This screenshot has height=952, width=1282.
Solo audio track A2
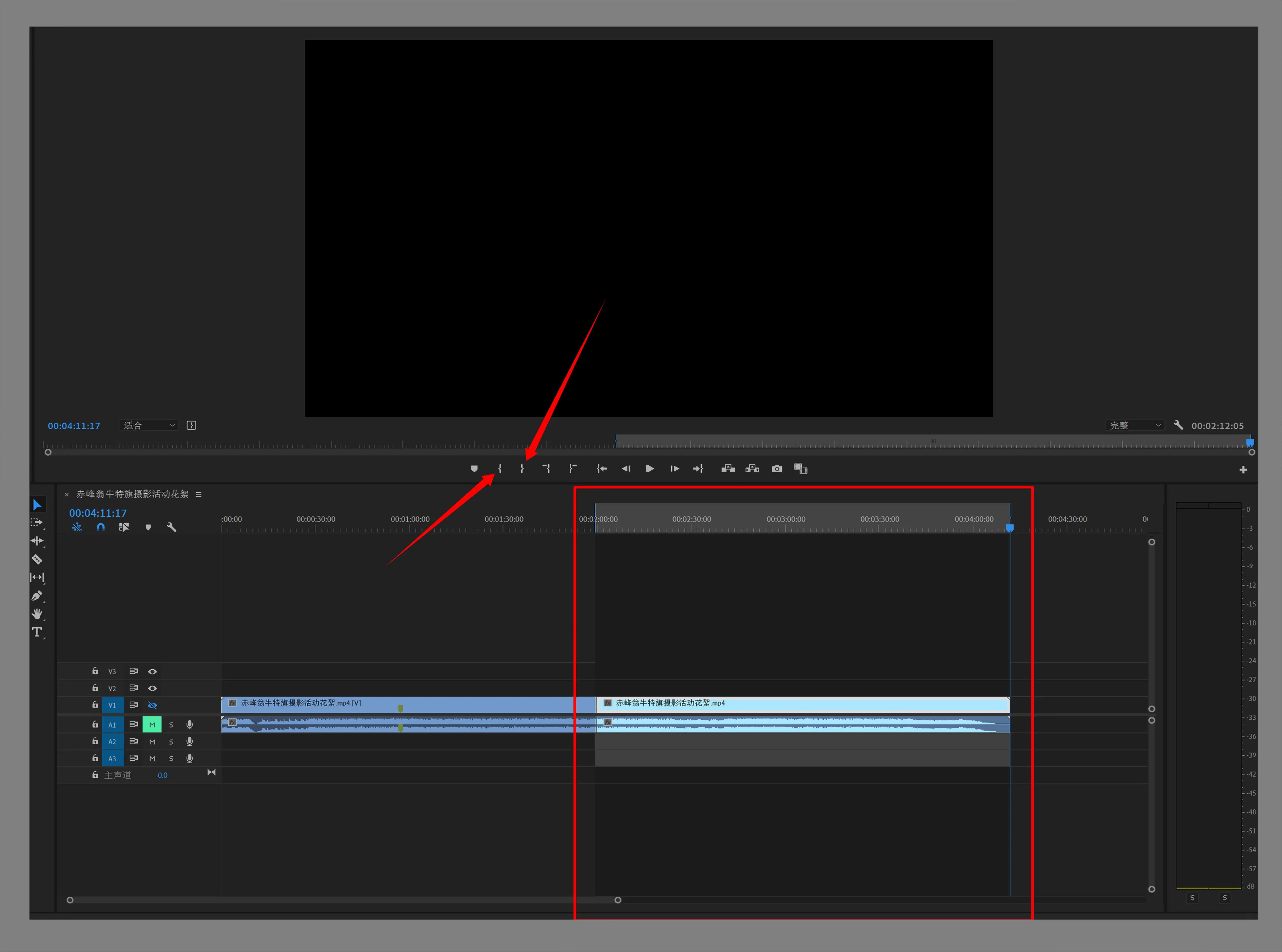[x=171, y=742]
